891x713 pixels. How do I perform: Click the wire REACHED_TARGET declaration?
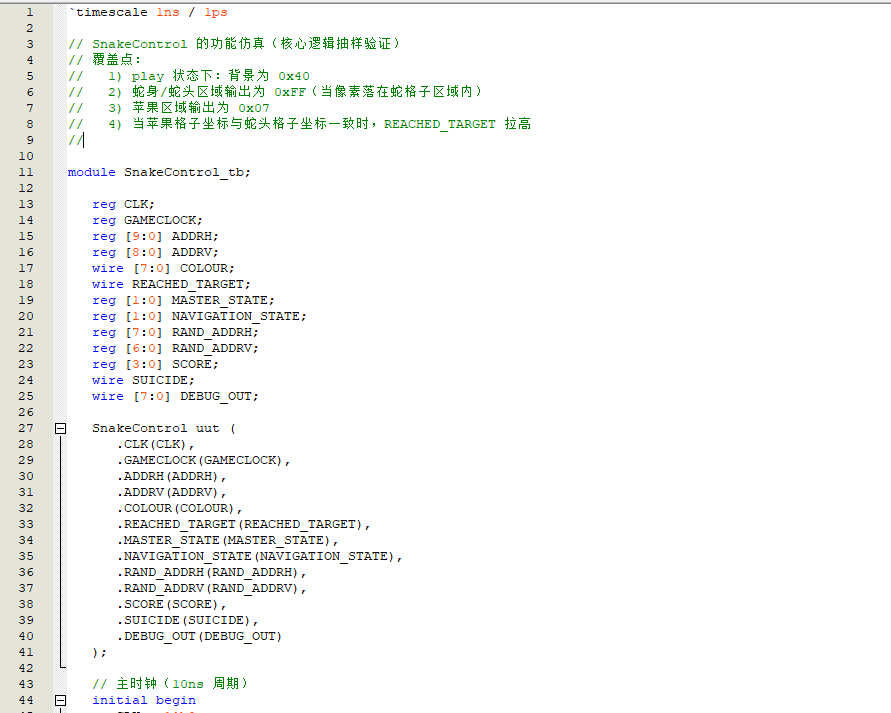pyautogui.click(x=171, y=284)
